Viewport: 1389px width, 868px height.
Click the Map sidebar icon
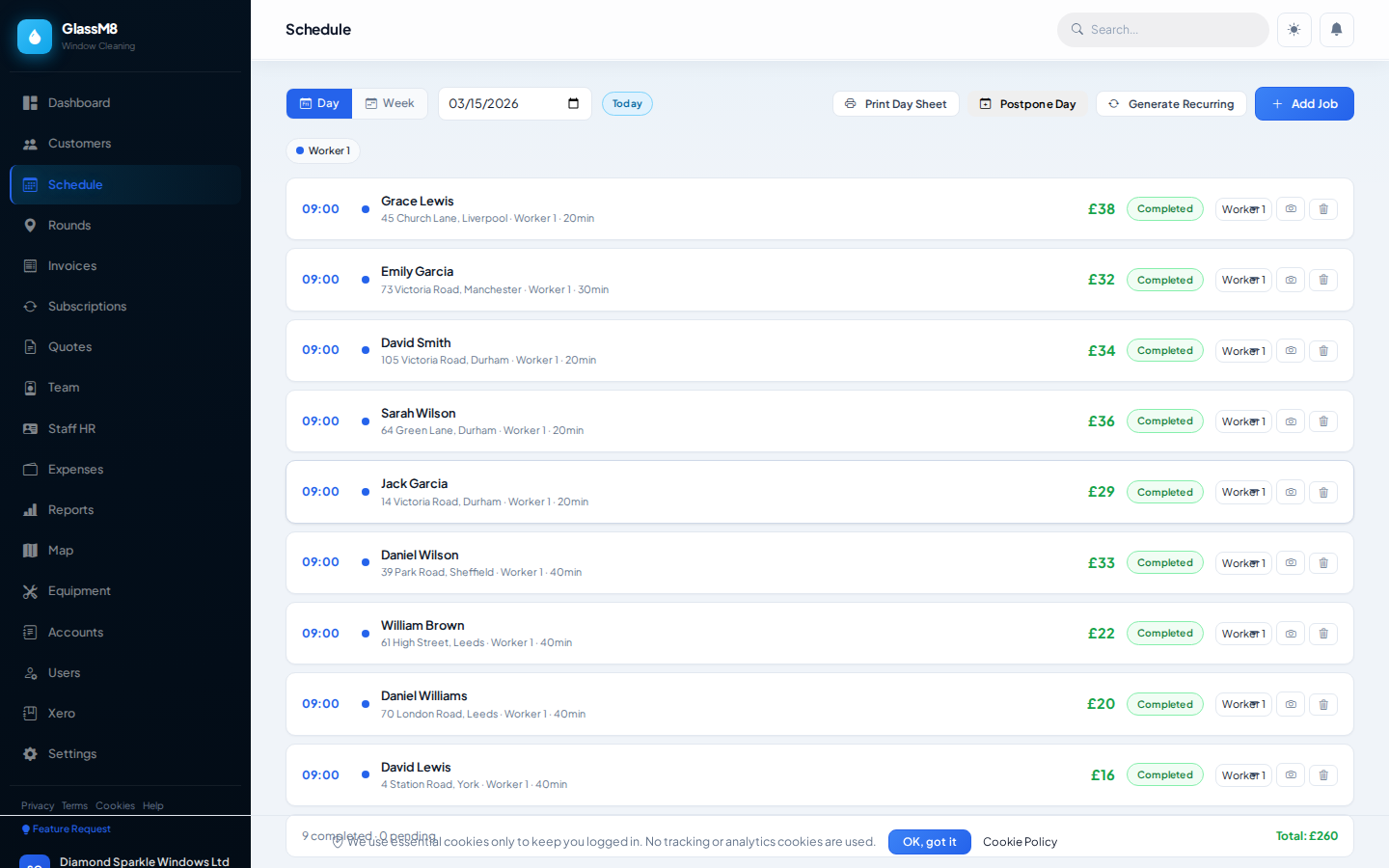pyautogui.click(x=30, y=551)
